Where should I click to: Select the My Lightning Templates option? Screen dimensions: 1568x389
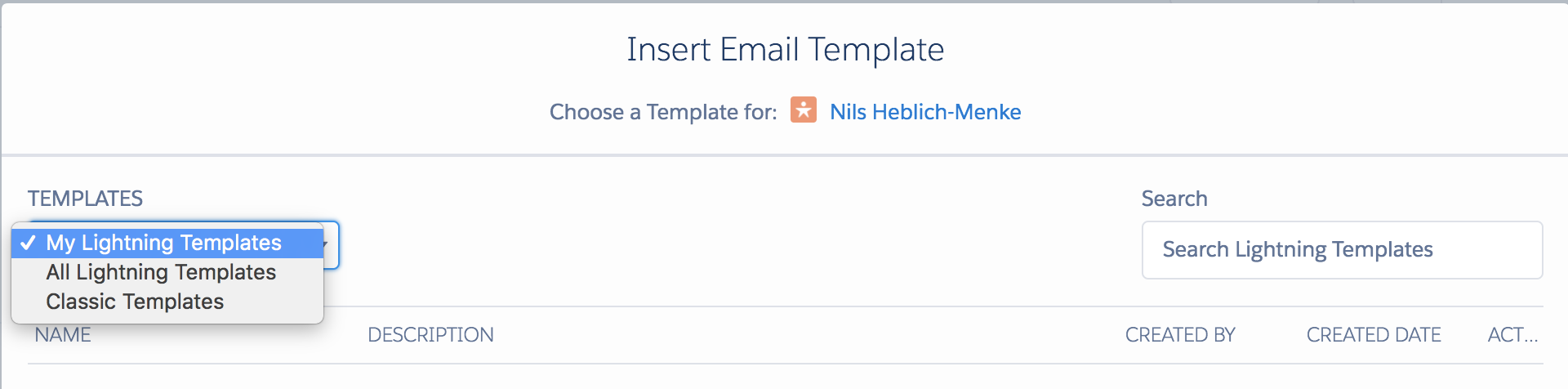click(x=163, y=243)
